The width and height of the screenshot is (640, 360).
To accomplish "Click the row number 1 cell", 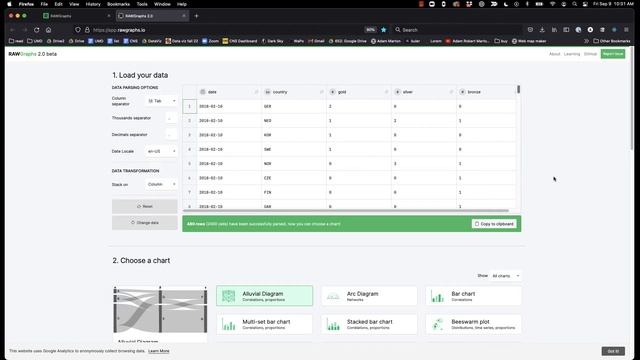I will (x=189, y=106).
